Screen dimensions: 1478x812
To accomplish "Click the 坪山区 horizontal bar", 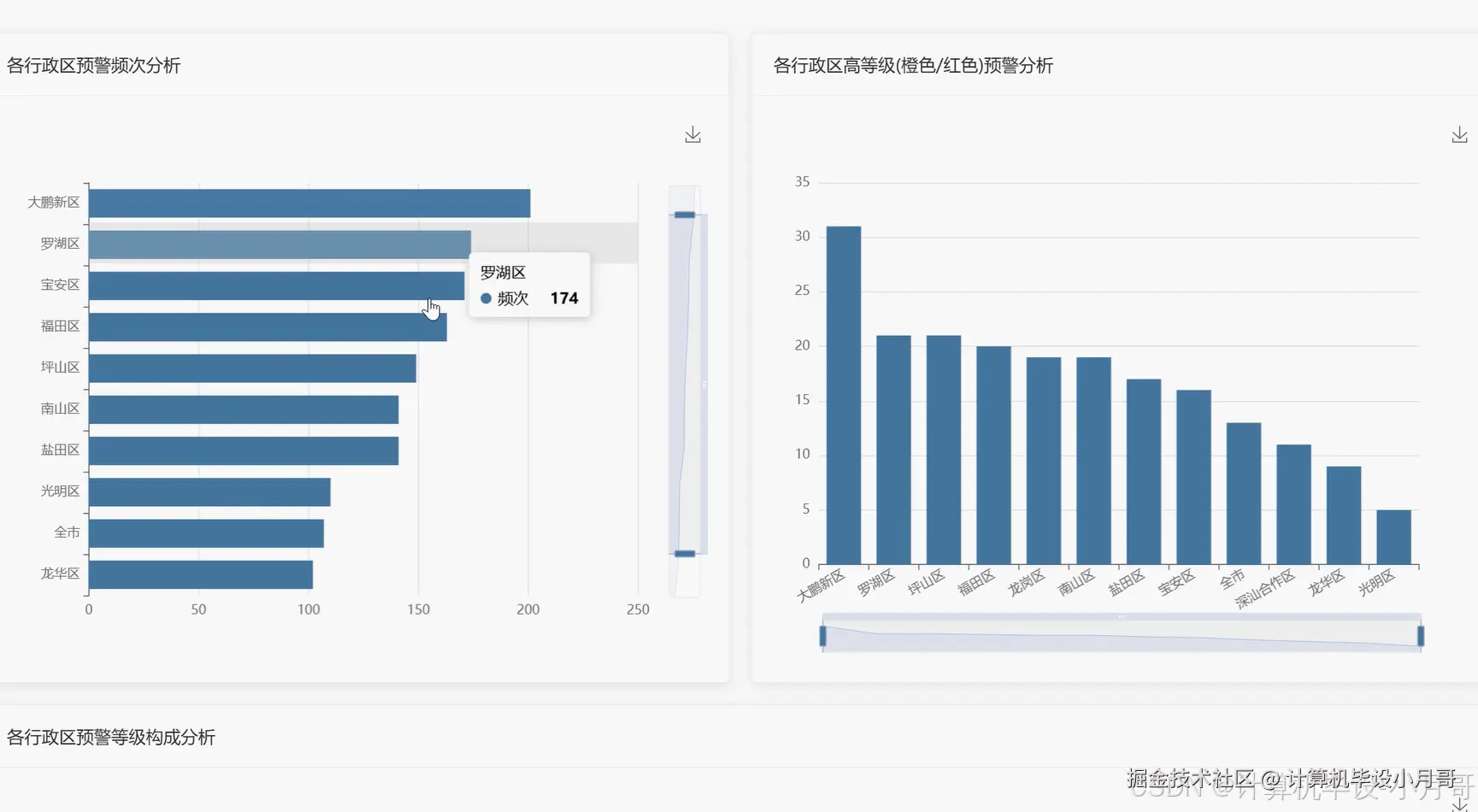I will (252, 368).
